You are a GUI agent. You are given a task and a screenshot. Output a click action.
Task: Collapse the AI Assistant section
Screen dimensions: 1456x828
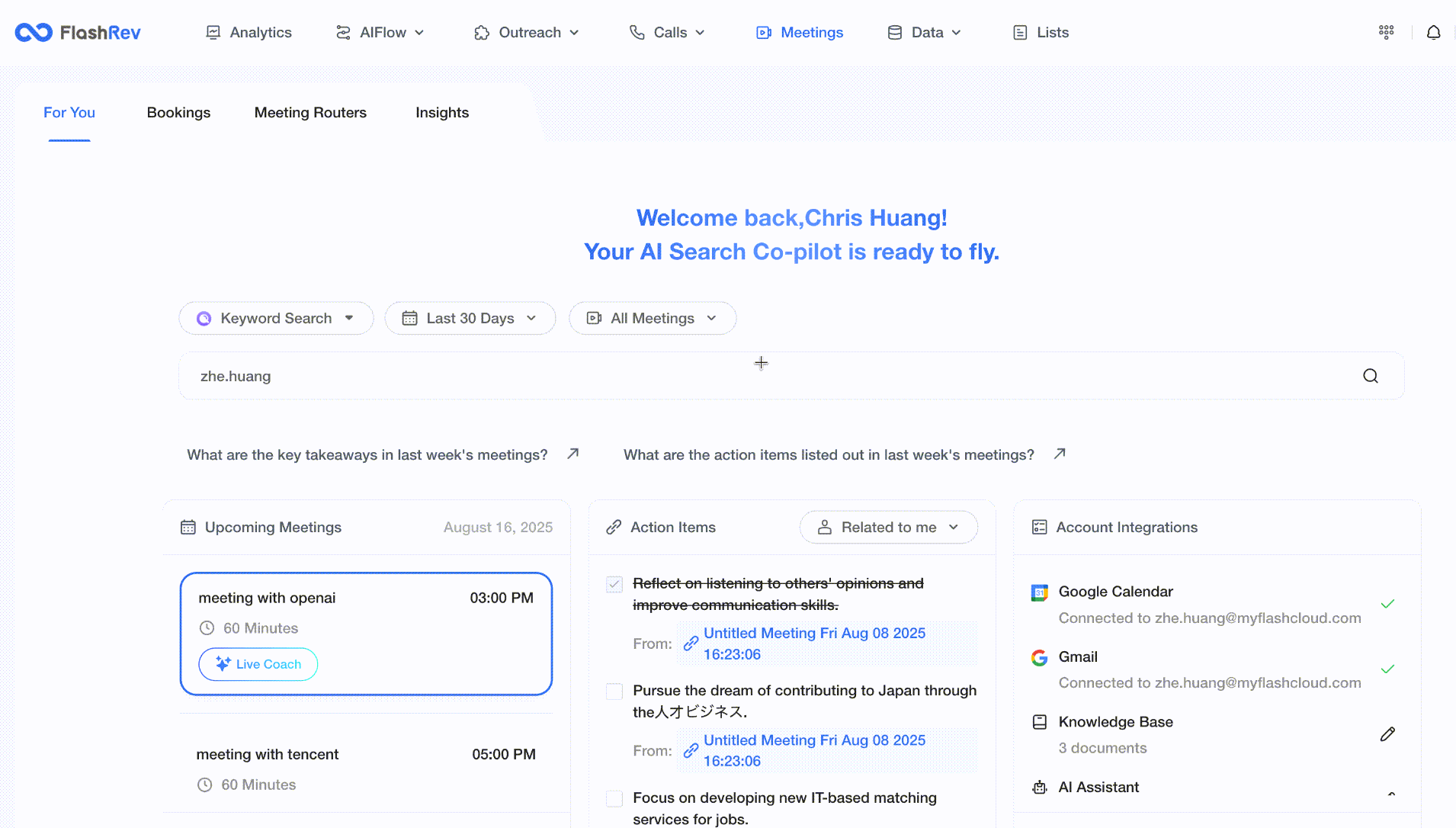click(1391, 794)
